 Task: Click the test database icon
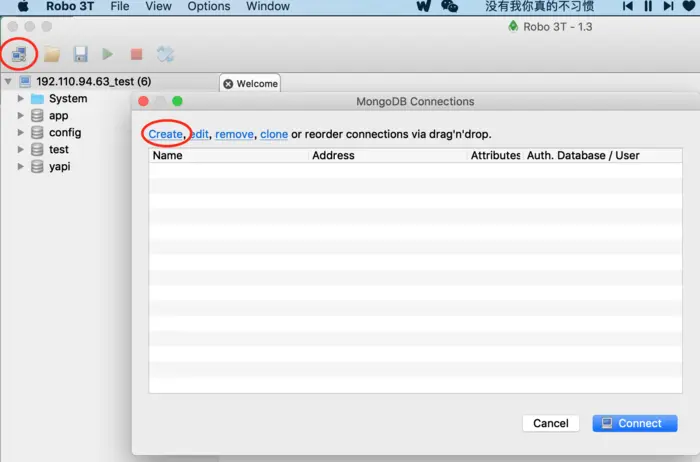click(38, 150)
